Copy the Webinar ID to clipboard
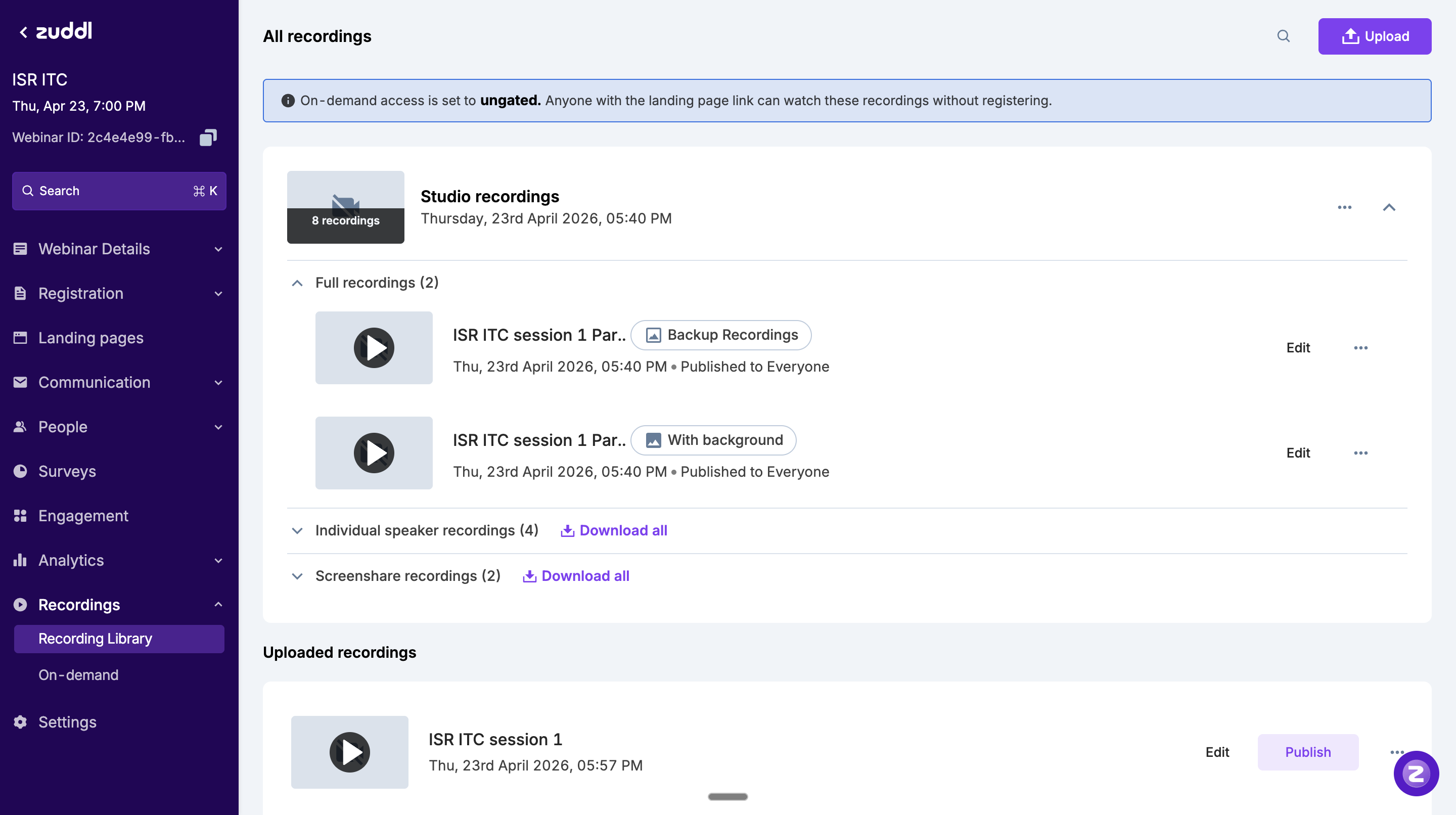Image resolution: width=1456 pixels, height=815 pixels. [x=208, y=138]
